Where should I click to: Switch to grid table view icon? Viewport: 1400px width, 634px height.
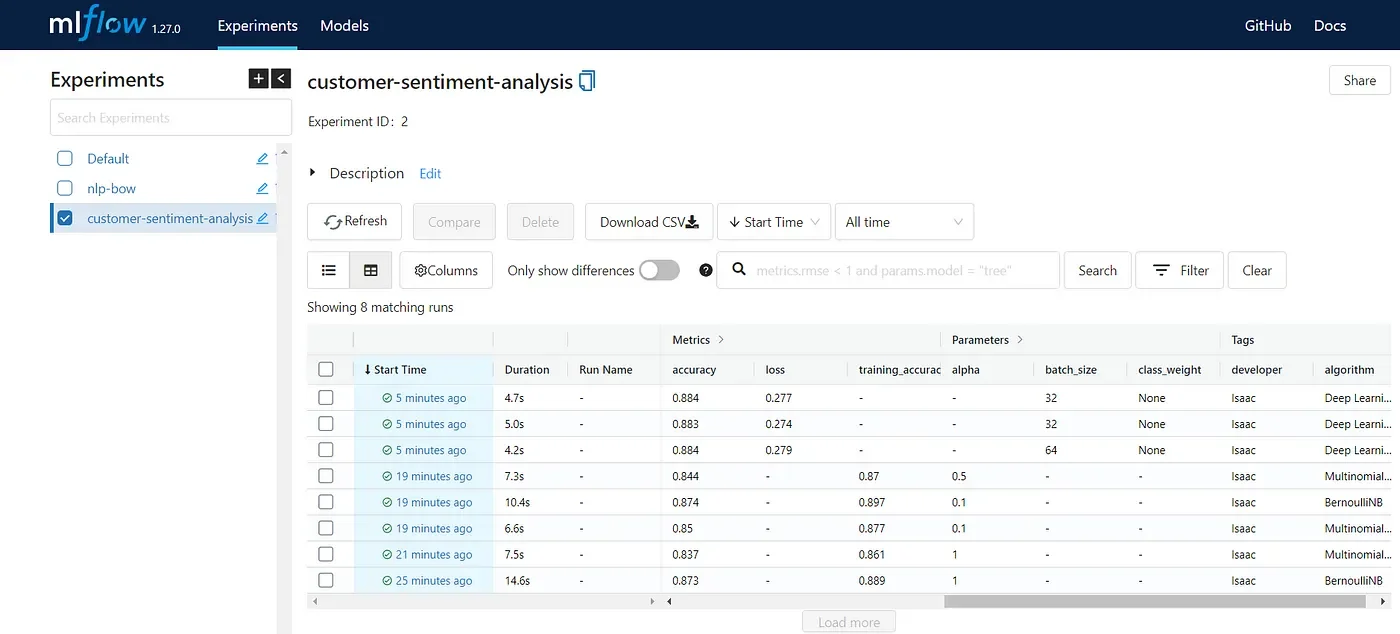tap(370, 270)
